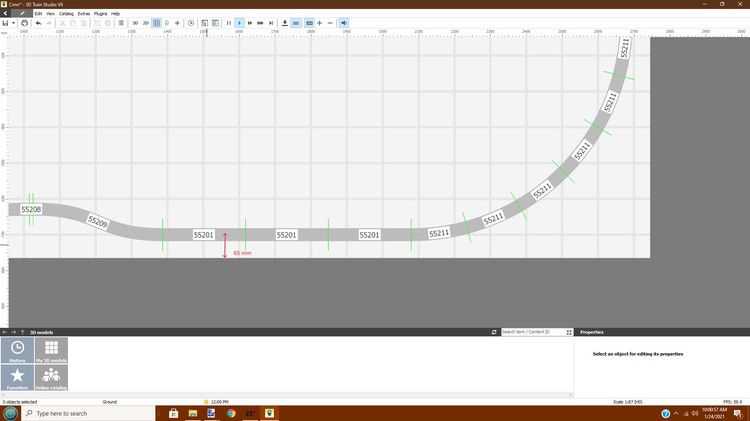Image resolution: width=750 pixels, height=421 pixels.
Task: Click the left layout window icon
Action: (205, 23)
